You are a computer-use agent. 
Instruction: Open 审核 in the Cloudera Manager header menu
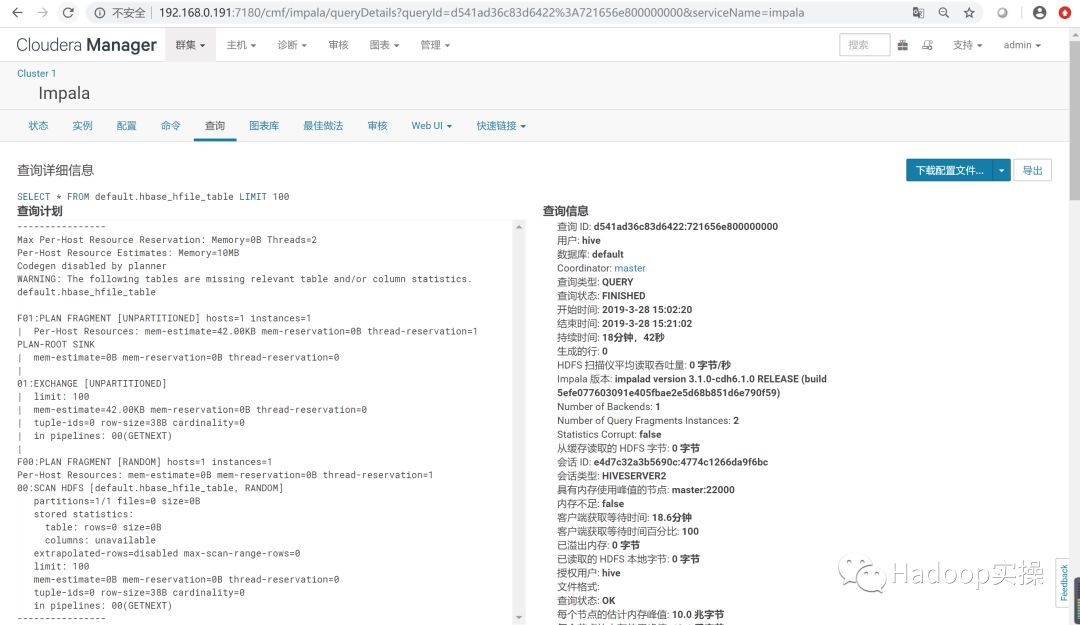338,45
